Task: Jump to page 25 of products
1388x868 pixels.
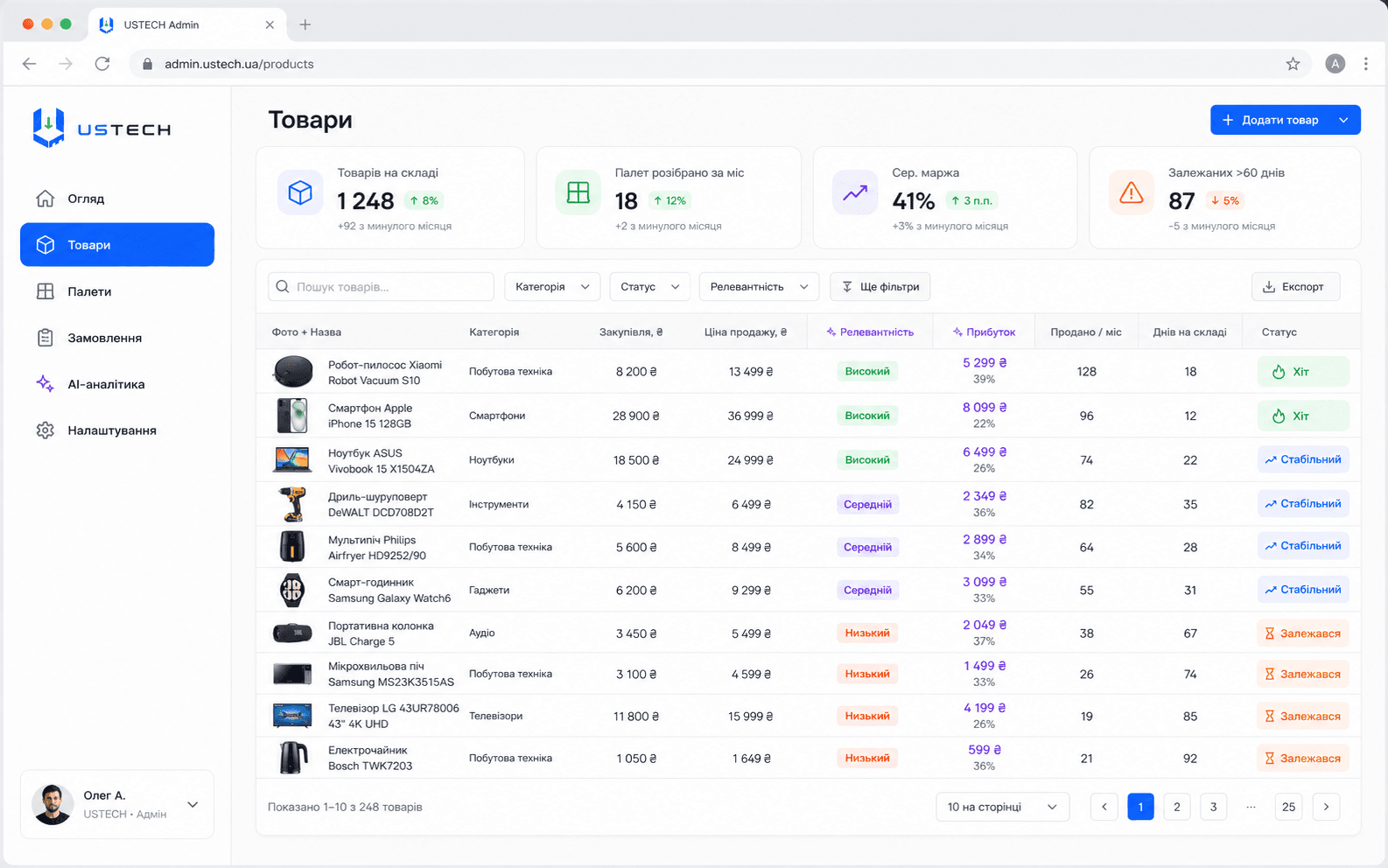Action: (1288, 807)
